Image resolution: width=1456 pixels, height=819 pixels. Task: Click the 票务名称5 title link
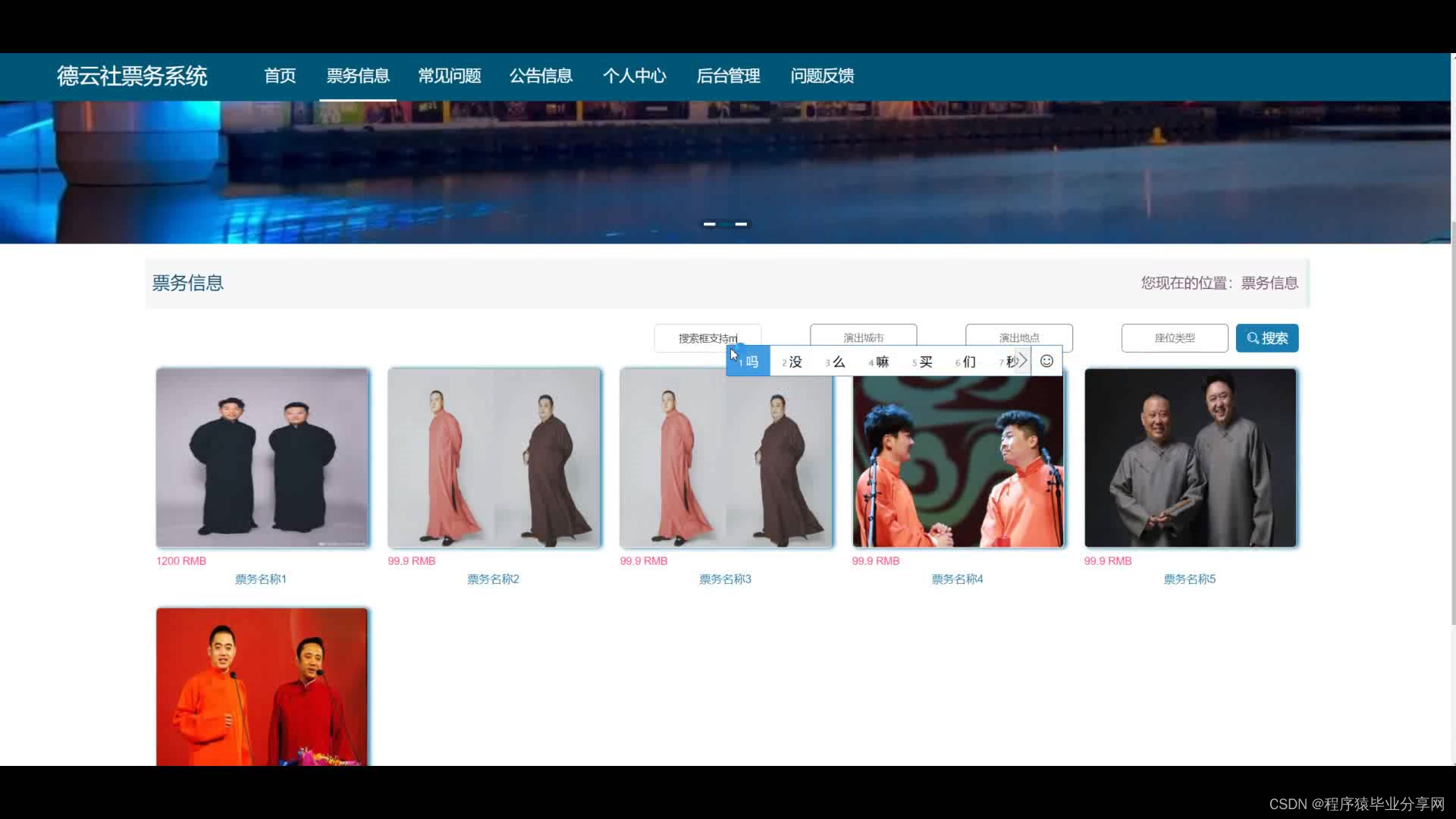[1189, 579]
